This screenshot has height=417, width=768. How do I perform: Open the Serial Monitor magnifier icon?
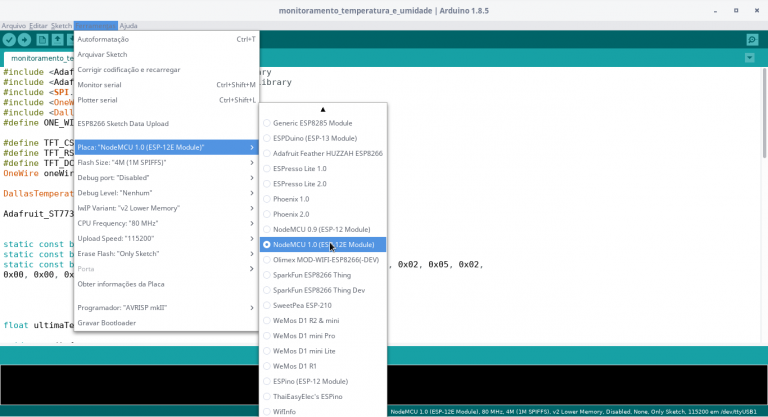[x=752, y=40]
